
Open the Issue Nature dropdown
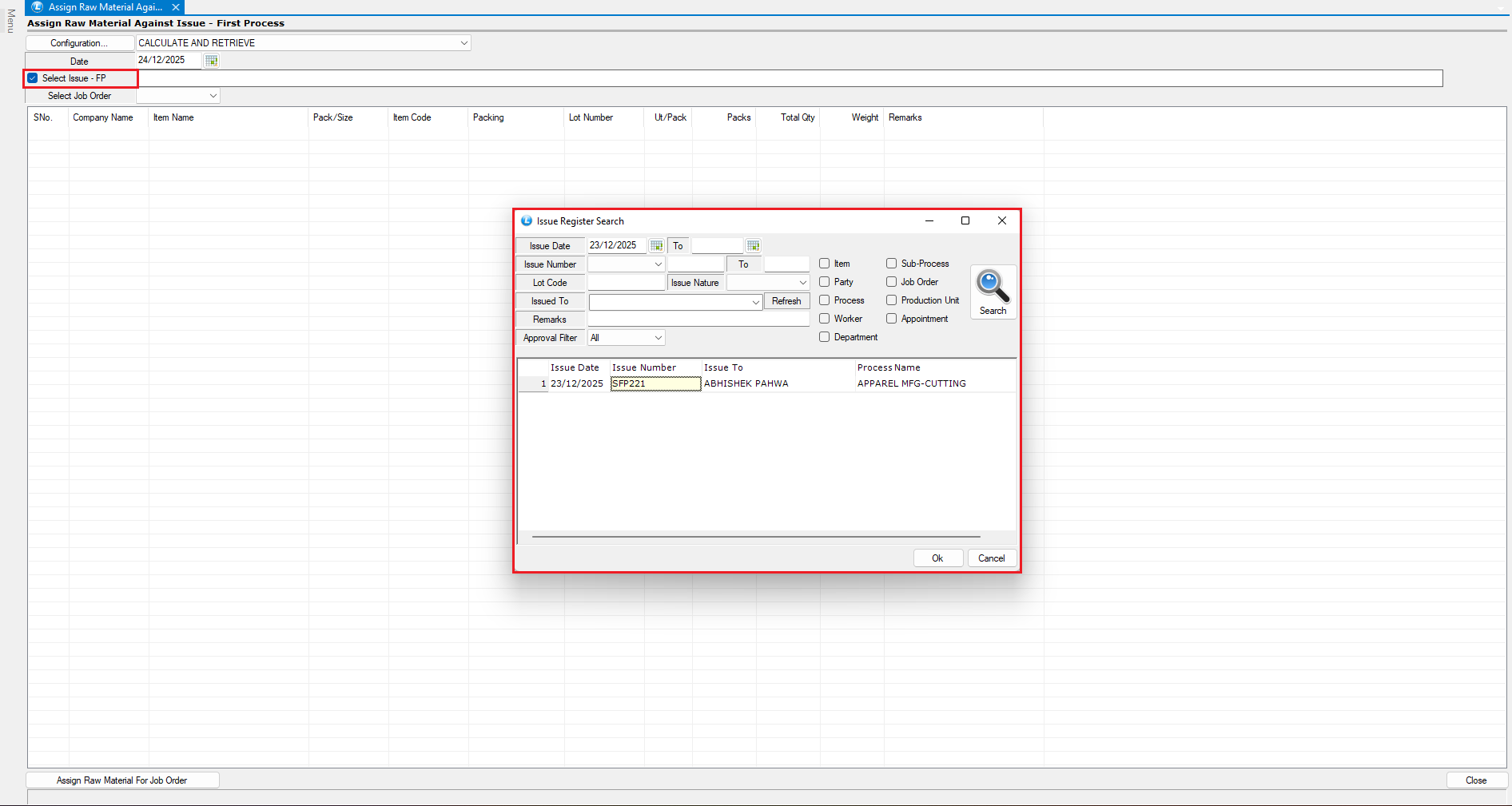802,283
